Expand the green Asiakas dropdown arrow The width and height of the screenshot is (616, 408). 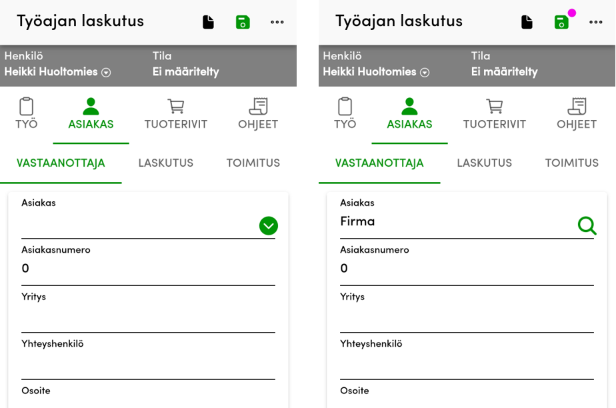(x=268, y=225)
